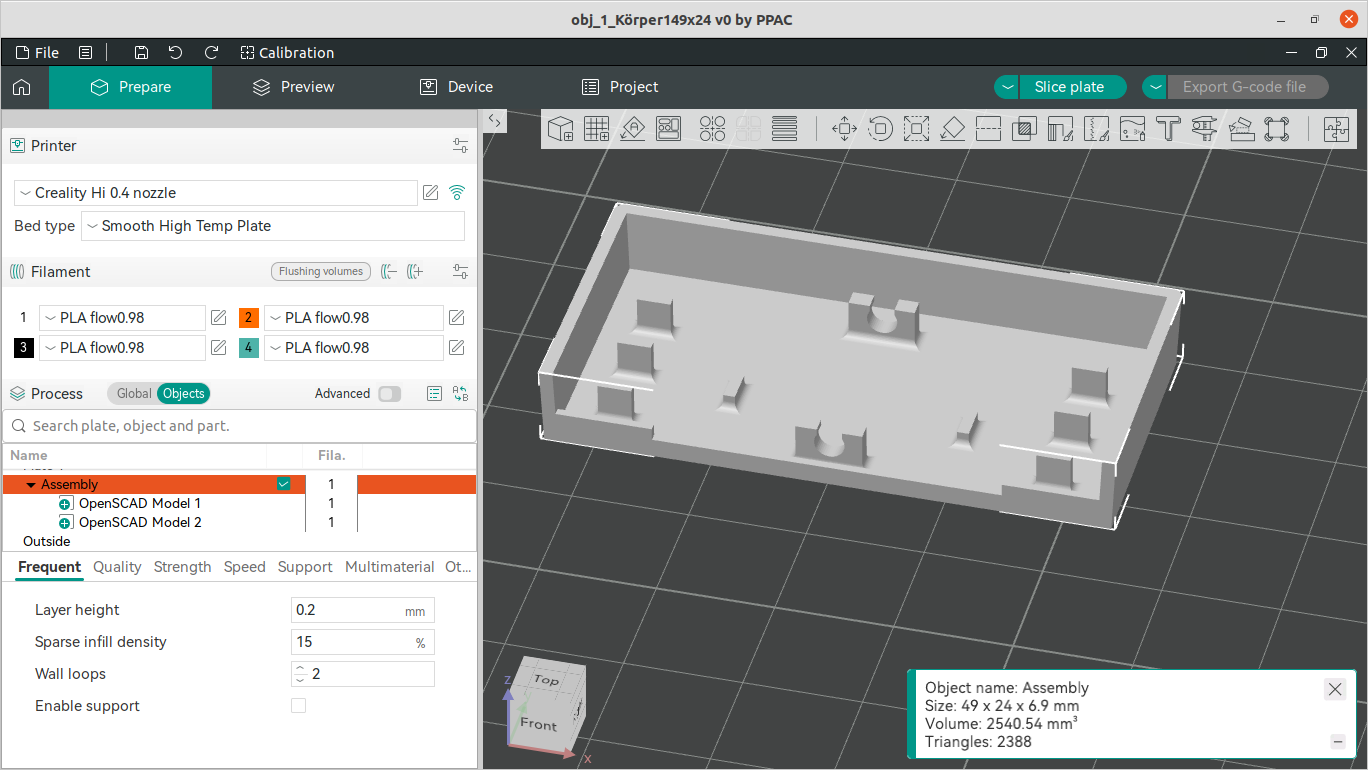This screenshot has height=770, width=1368.
Task: Uncheck the Assembly row checkbox
Action: click(284, 484)
